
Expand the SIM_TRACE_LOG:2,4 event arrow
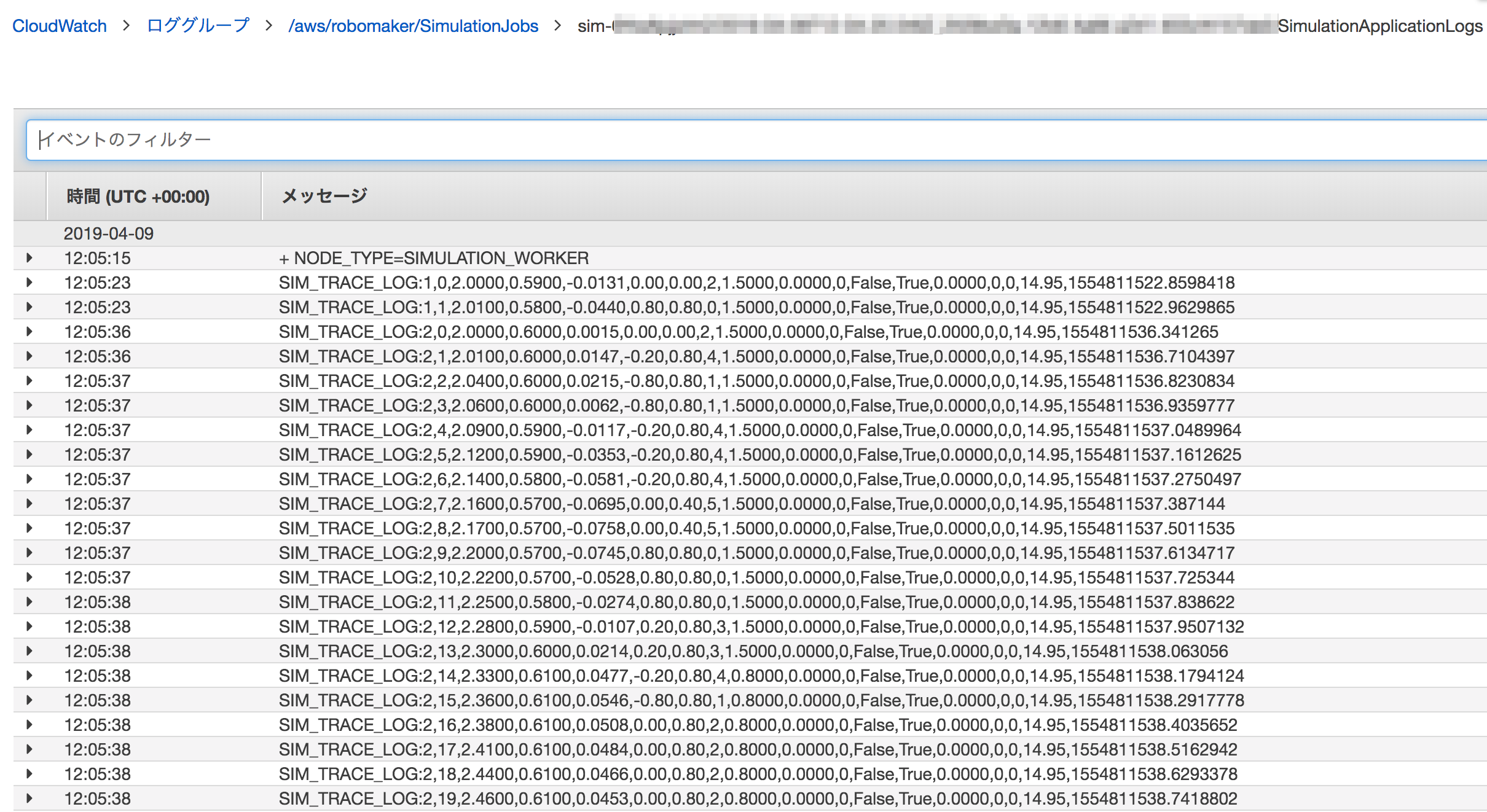click(x=29, y=430)
